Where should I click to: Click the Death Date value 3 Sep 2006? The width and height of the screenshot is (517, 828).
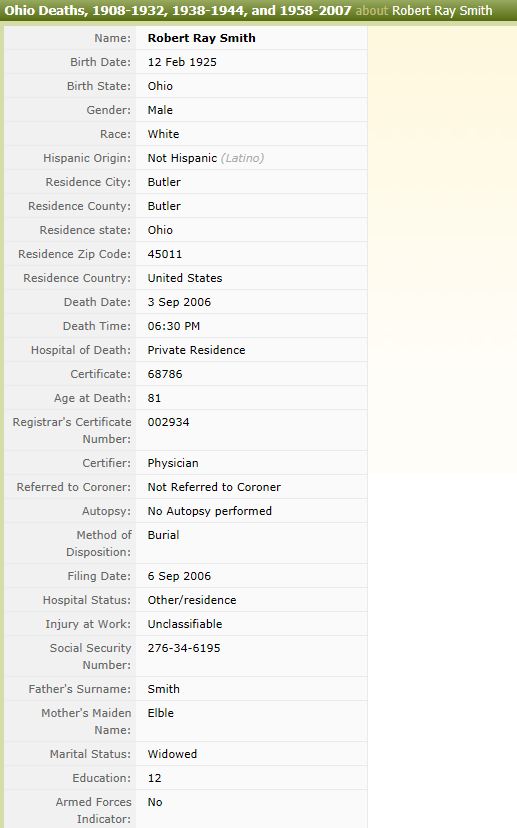pyautogui.click(x=179, y=302)
